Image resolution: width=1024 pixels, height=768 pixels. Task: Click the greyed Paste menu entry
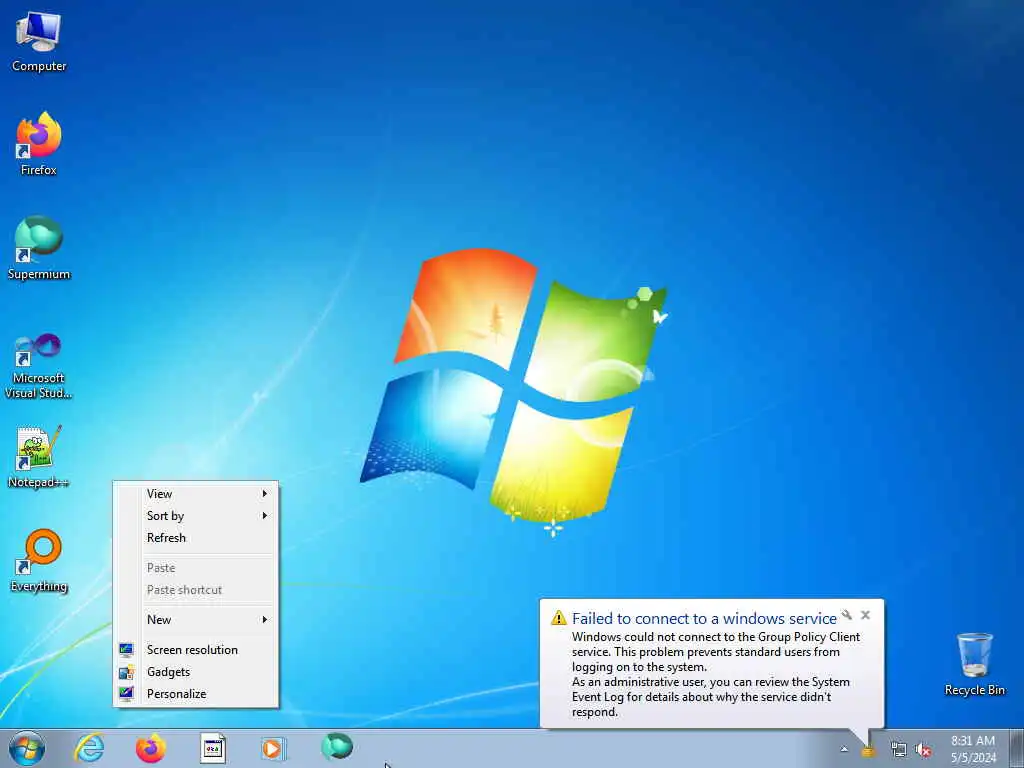click(x=196, y=568)
